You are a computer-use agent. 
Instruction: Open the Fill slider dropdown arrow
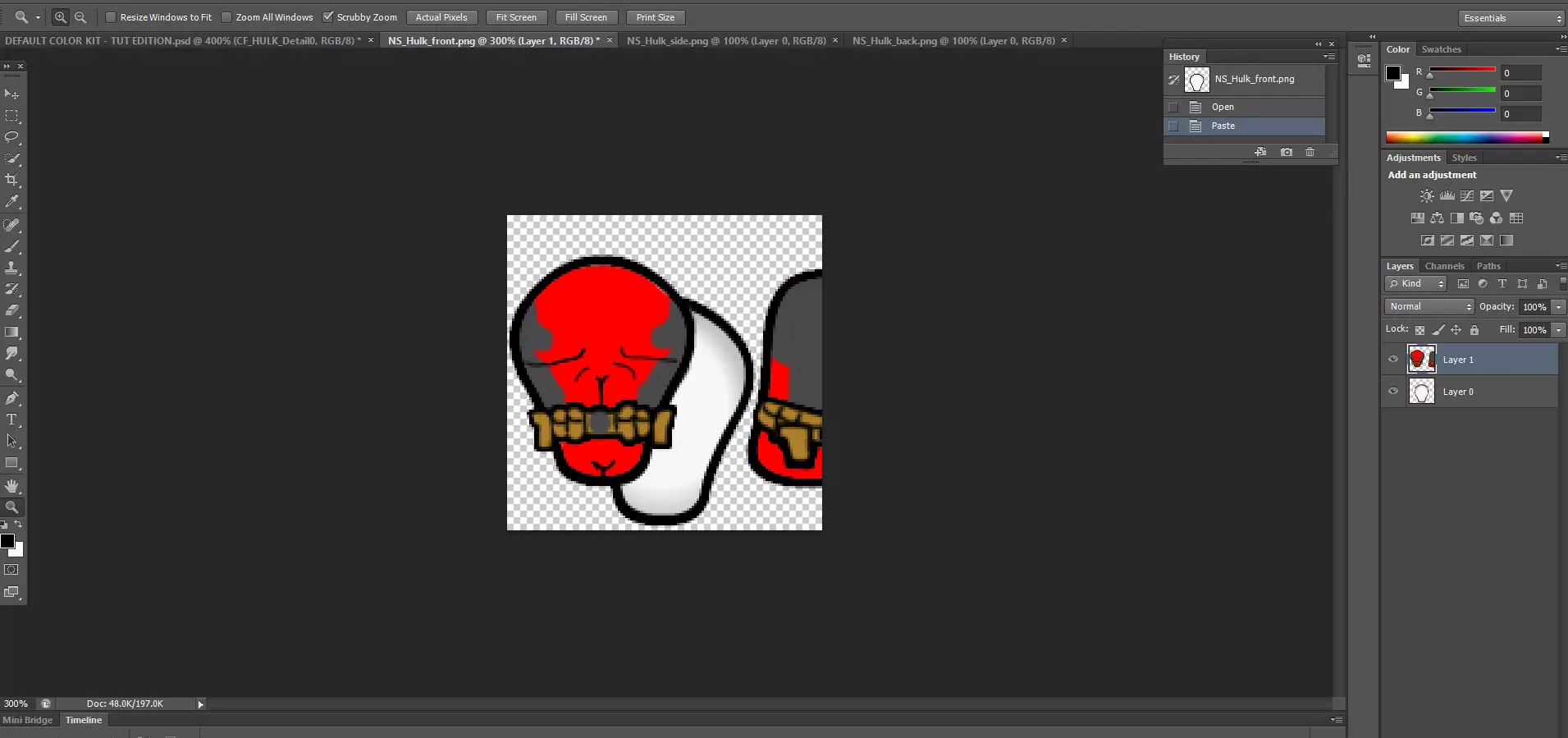tap(1558, 330)
